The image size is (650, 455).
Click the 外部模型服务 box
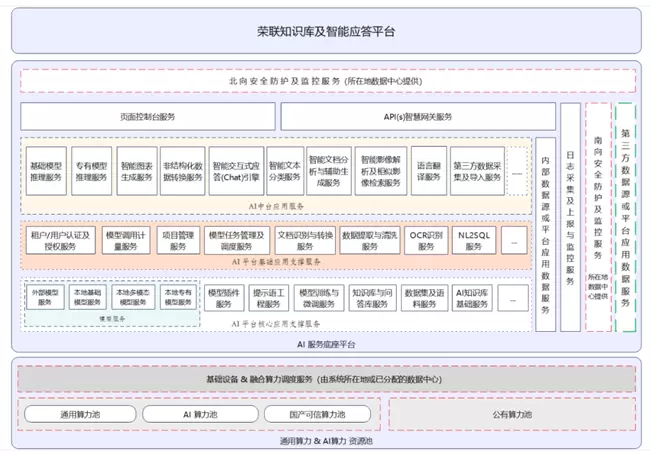(45, 297)
